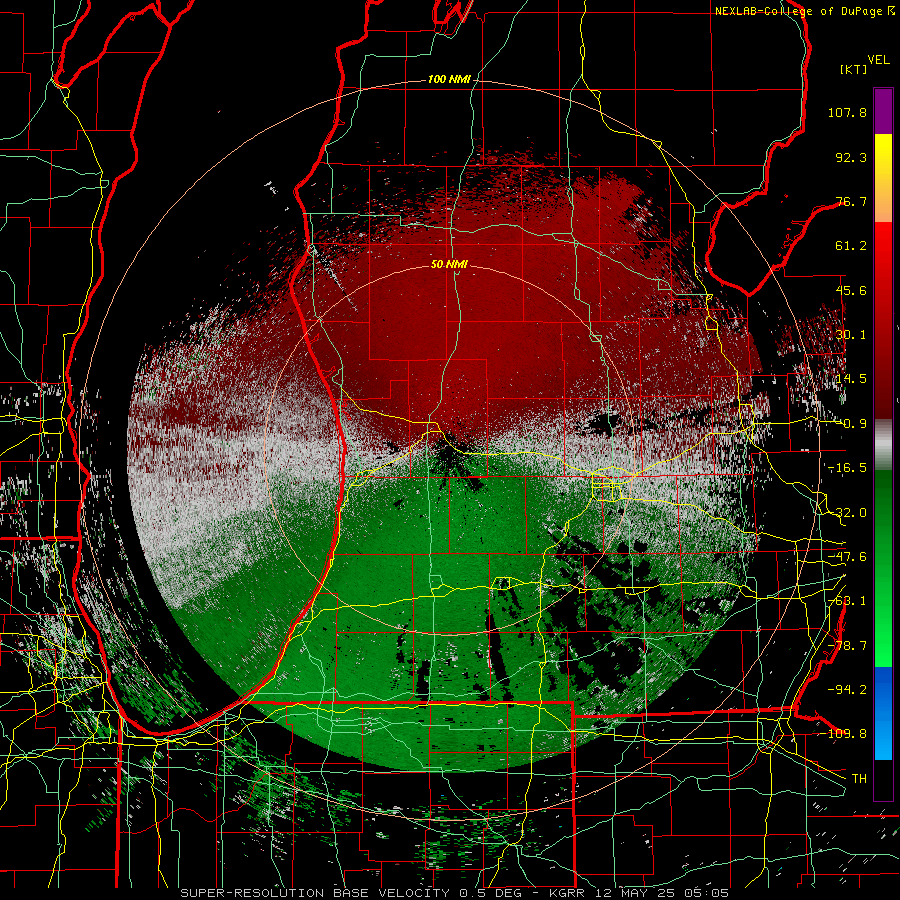Pick the blue segment of the color bar
This screenshot has width=900, height=900.
pos(883,713)
